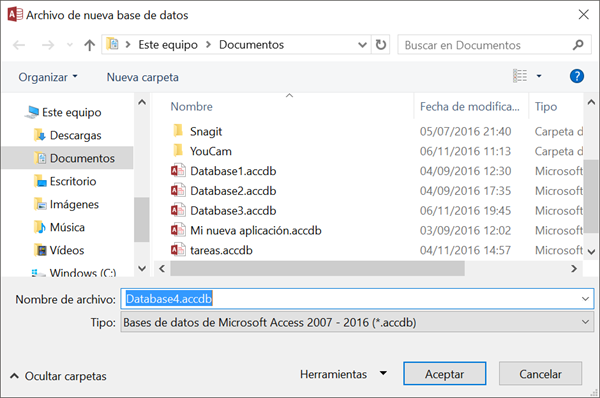Click the Cancelar button
600x398 pixels.
point(540,374)
